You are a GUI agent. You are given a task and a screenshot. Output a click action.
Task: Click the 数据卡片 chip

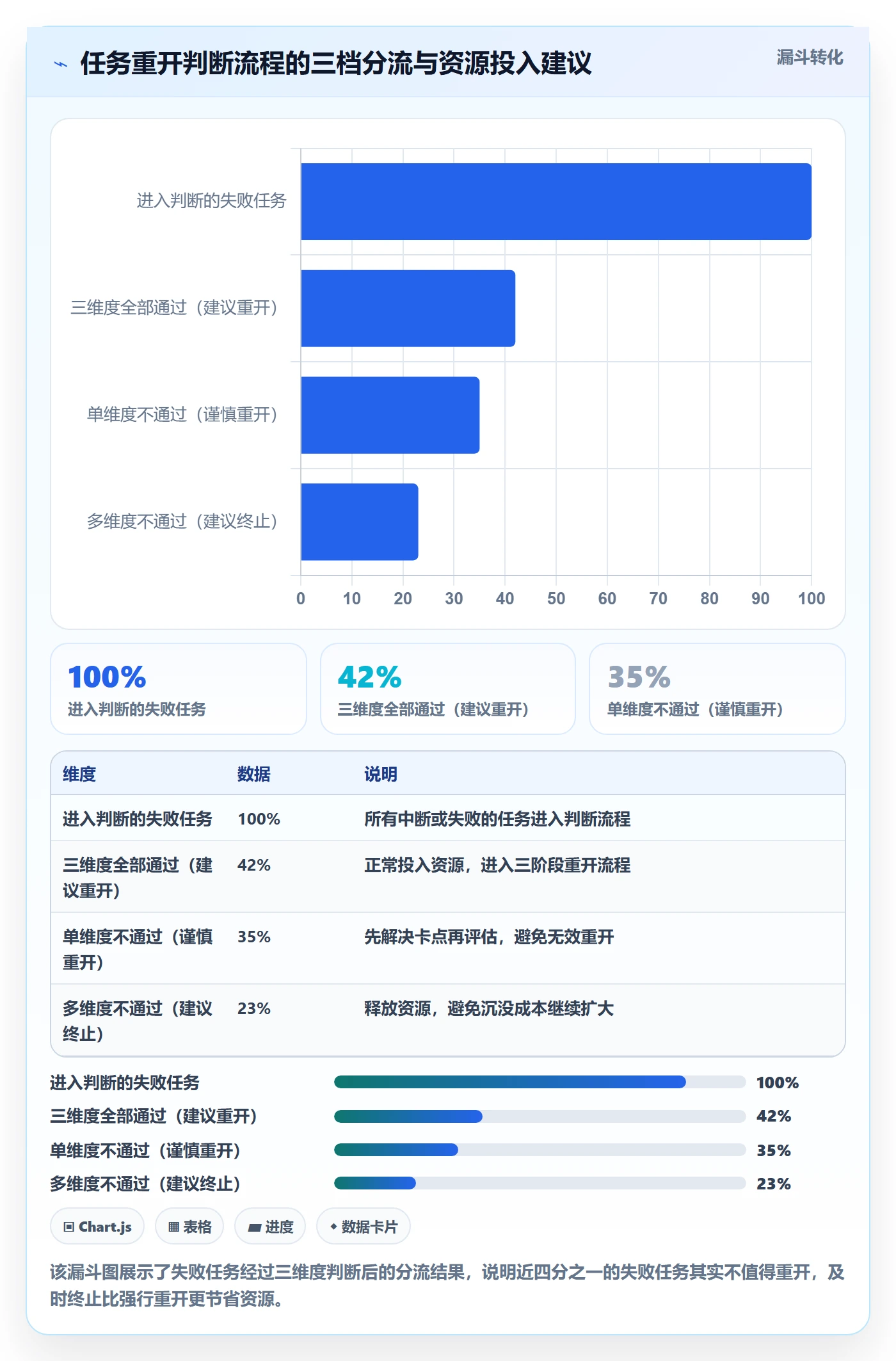pos(363,1227)
